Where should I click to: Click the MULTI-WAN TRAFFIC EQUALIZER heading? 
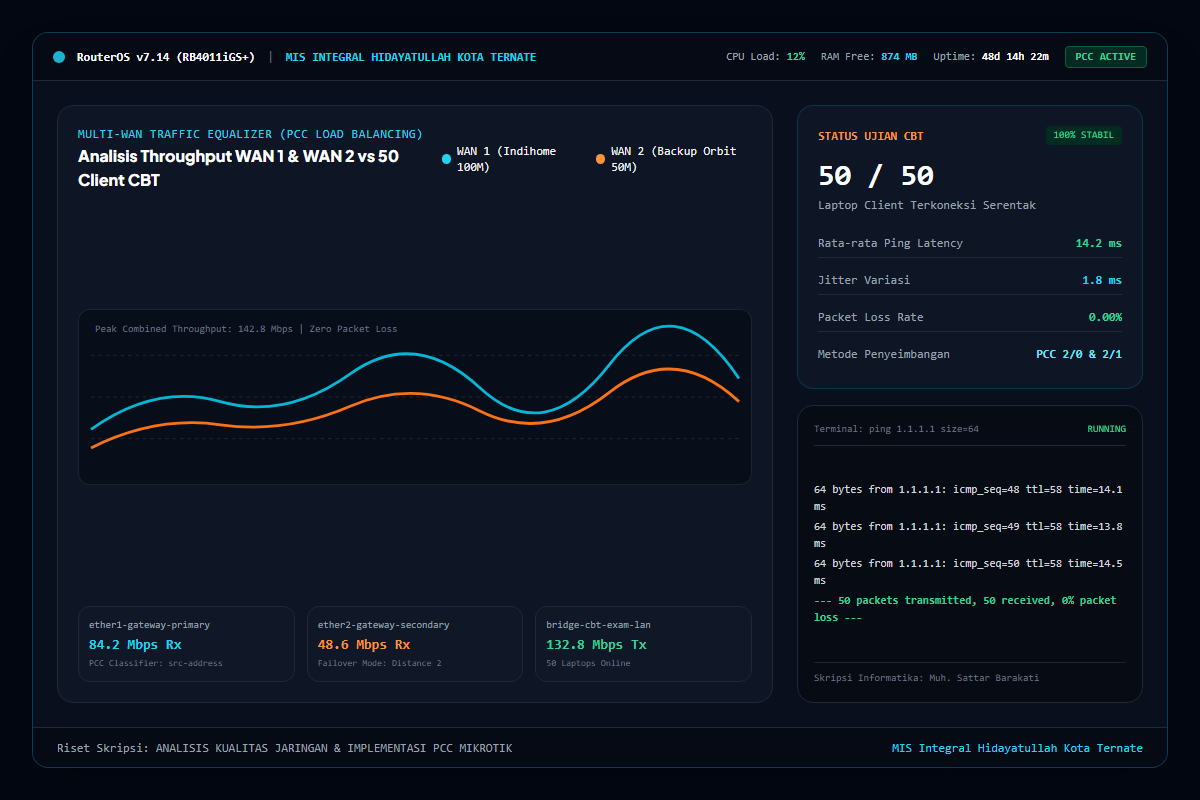tap(250, 134)
